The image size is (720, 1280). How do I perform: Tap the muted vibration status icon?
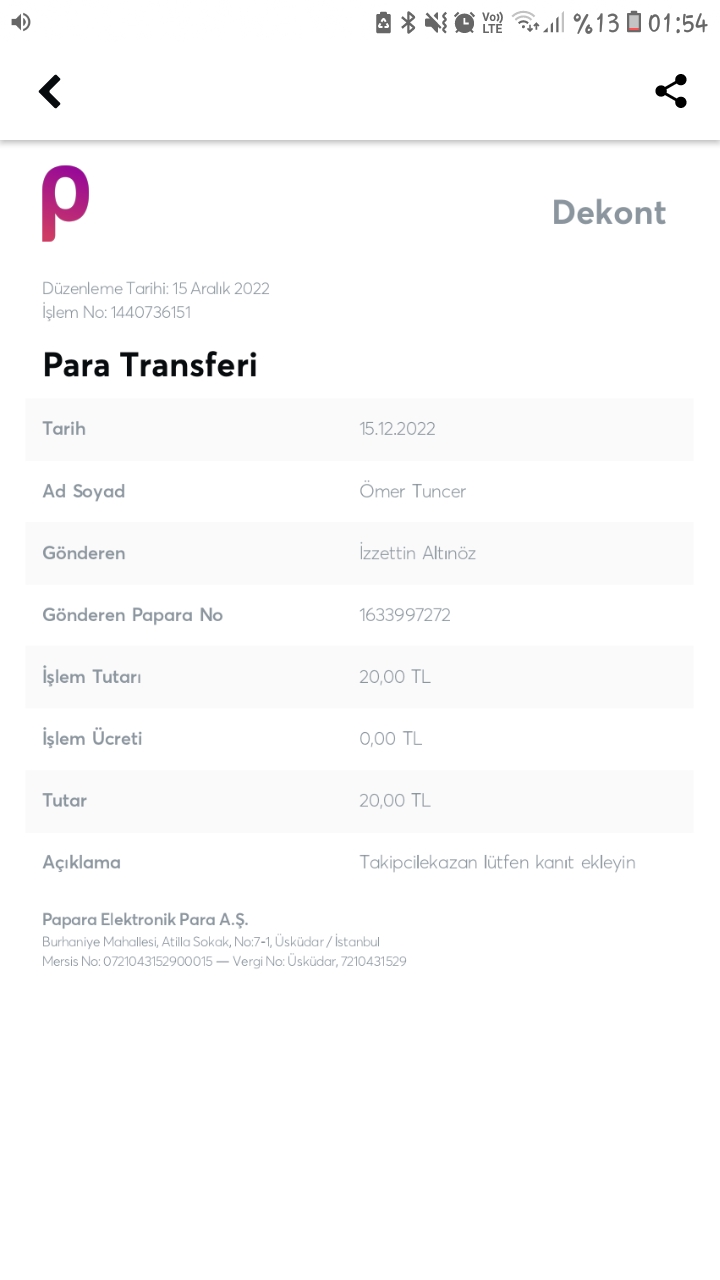tap(436, 22)
